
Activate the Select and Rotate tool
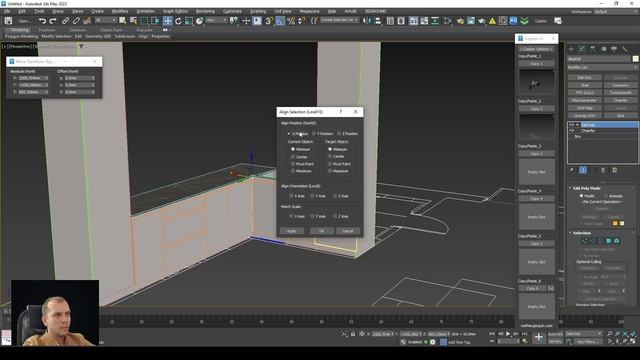point(178,20)
